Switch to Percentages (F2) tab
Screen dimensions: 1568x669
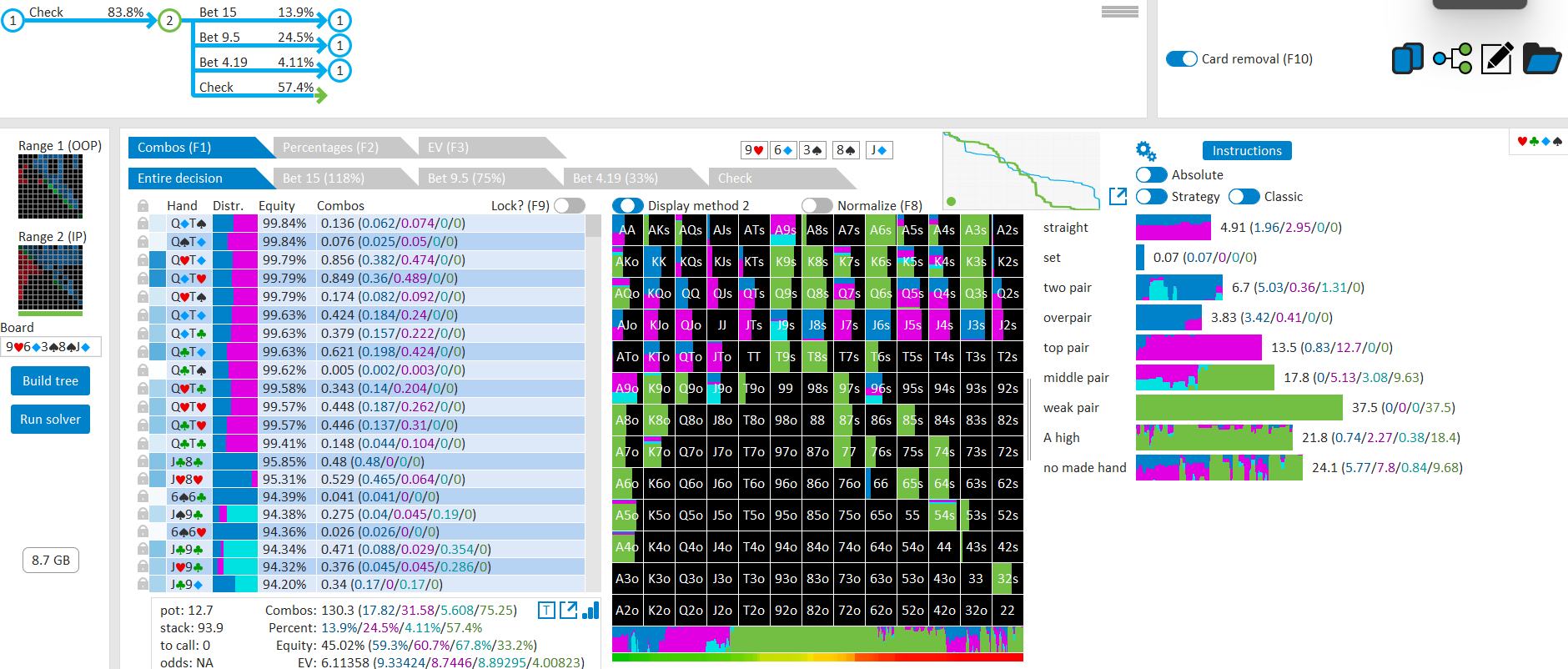point(345,148)
